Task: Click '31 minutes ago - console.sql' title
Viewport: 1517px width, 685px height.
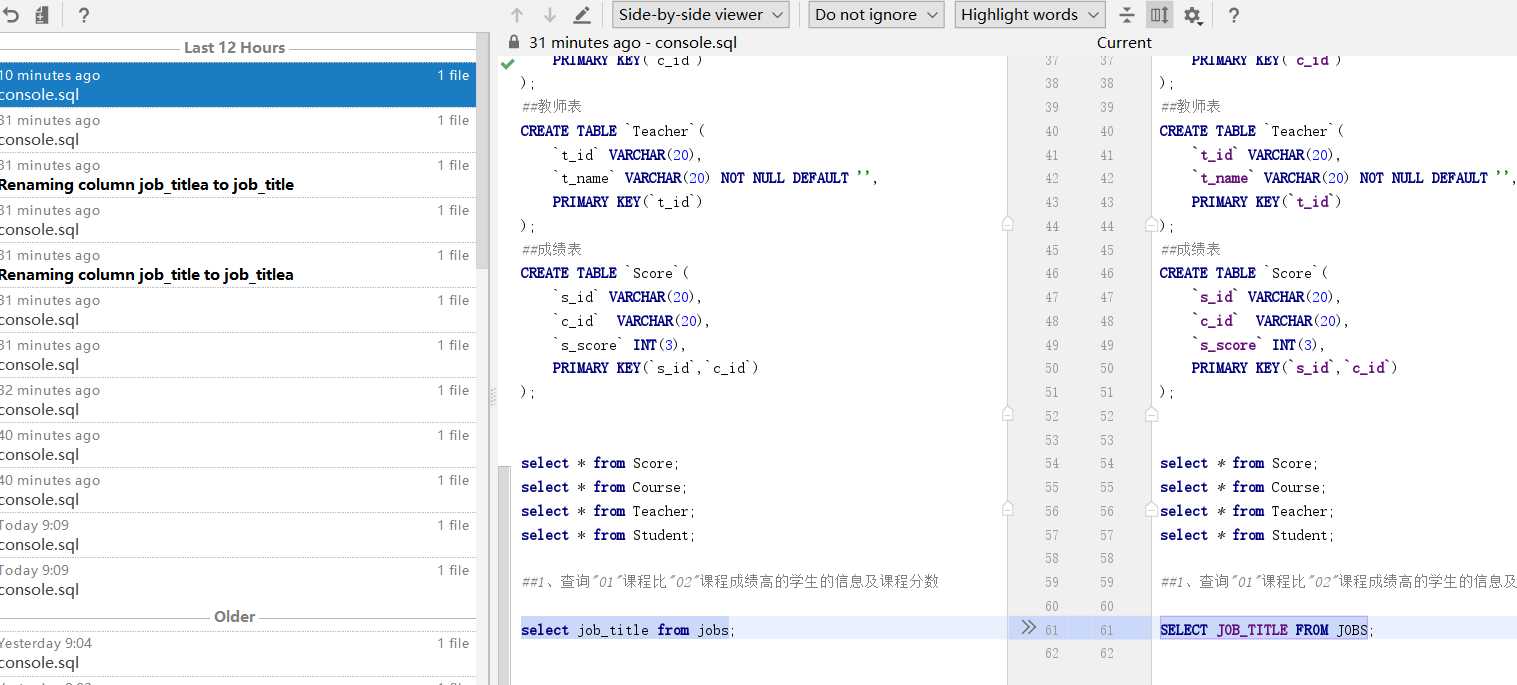Action: pos(633,43)
